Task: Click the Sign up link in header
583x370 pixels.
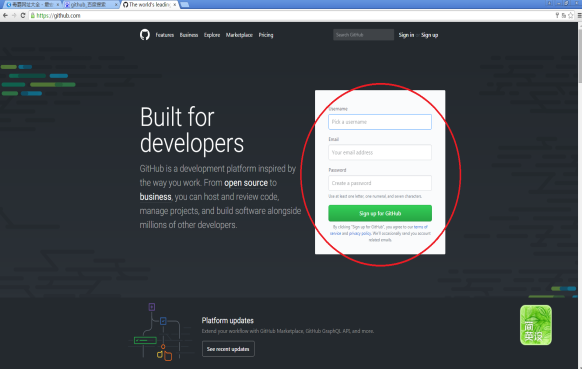Action: coord(429,35)
